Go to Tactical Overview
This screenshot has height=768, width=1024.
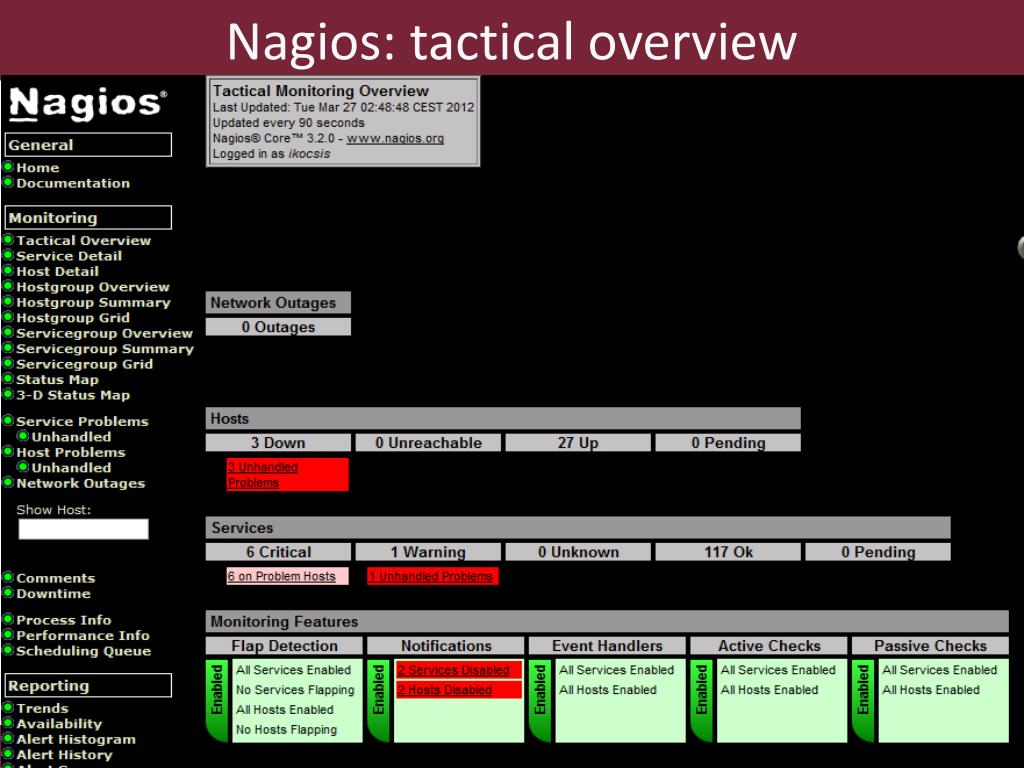83,240
